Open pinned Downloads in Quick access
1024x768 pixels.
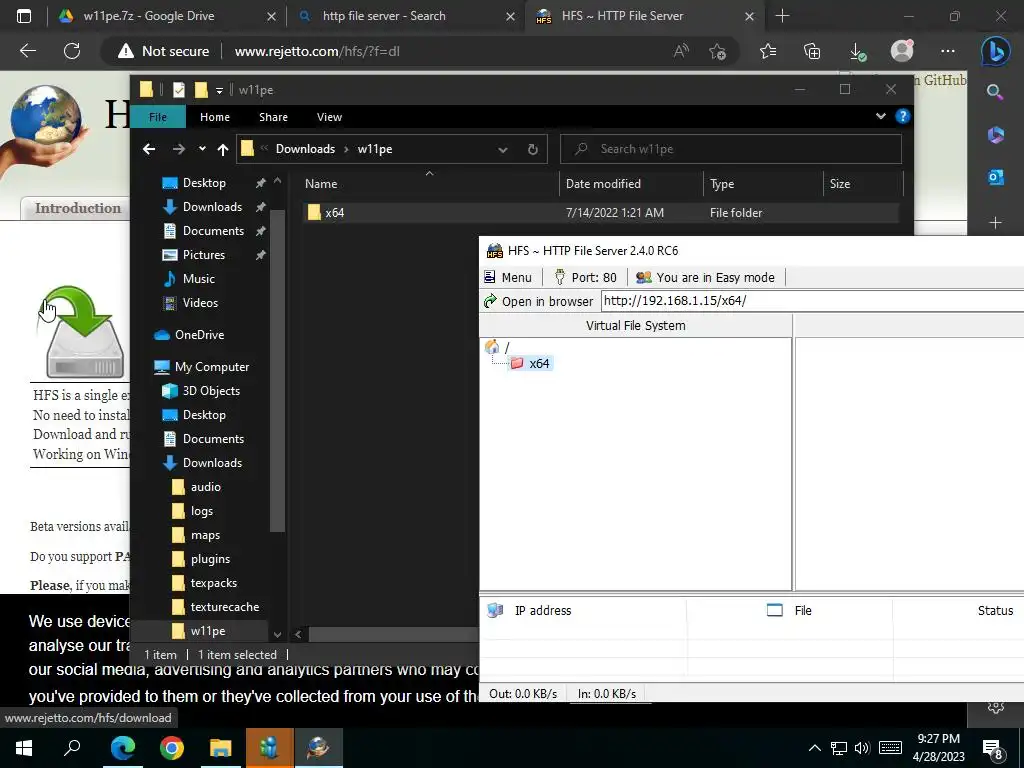[x=212, y=207]
